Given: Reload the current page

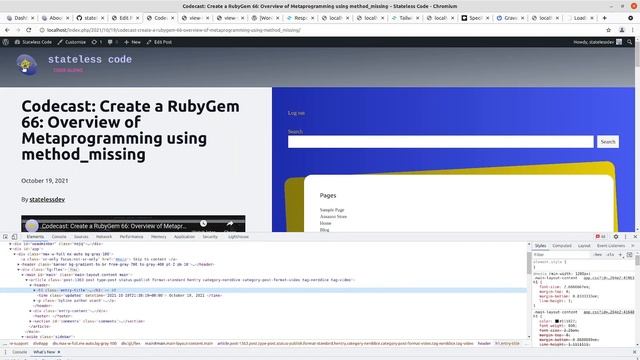Looking at the screenshot, I should (x=29, y=30).
